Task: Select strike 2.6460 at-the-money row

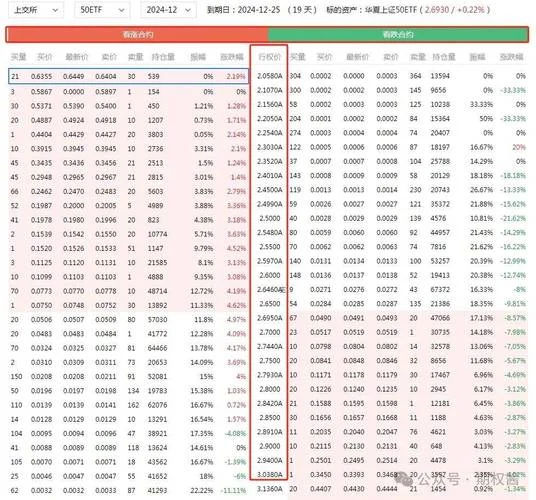Action: [270, 290]
